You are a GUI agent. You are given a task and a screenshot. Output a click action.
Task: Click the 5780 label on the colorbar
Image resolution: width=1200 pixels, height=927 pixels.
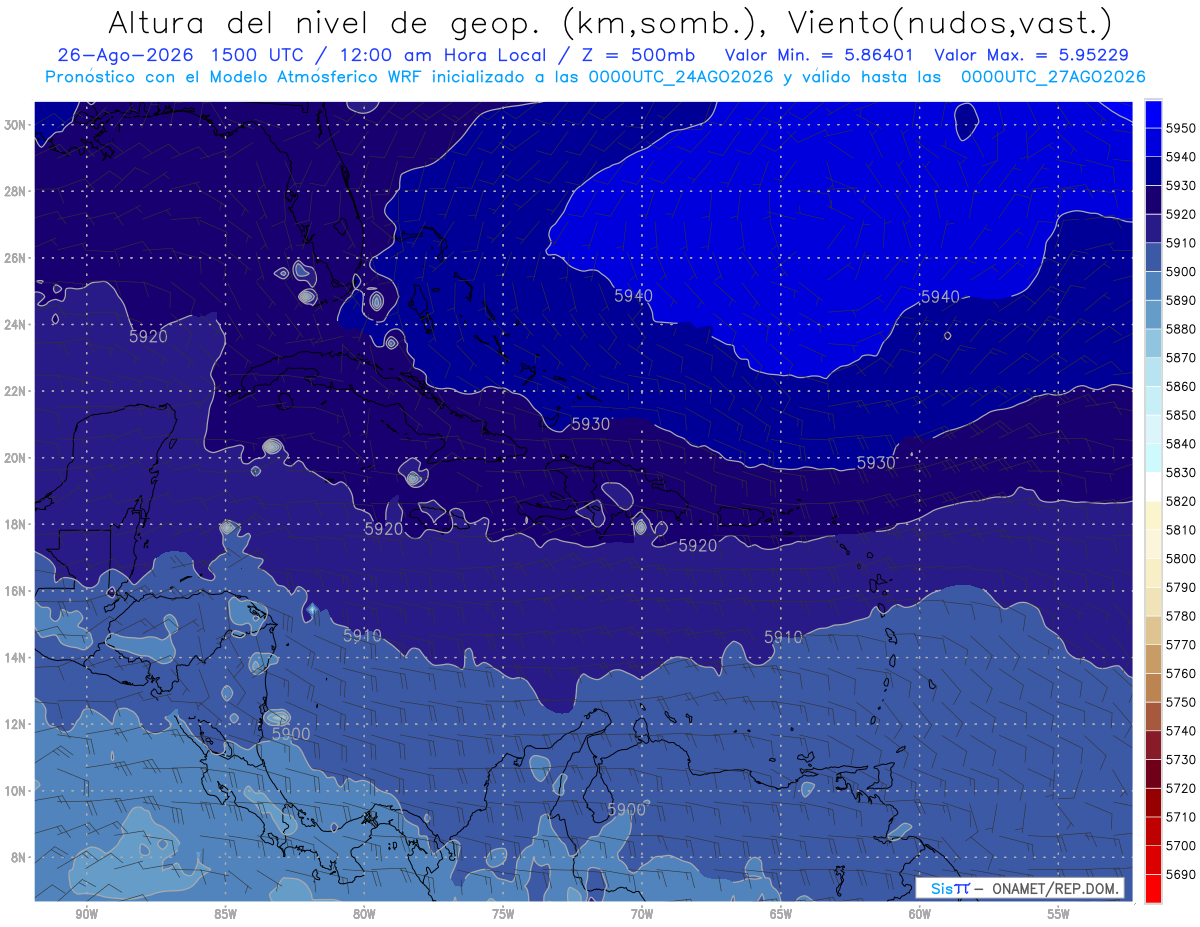tap(1181, 615)
